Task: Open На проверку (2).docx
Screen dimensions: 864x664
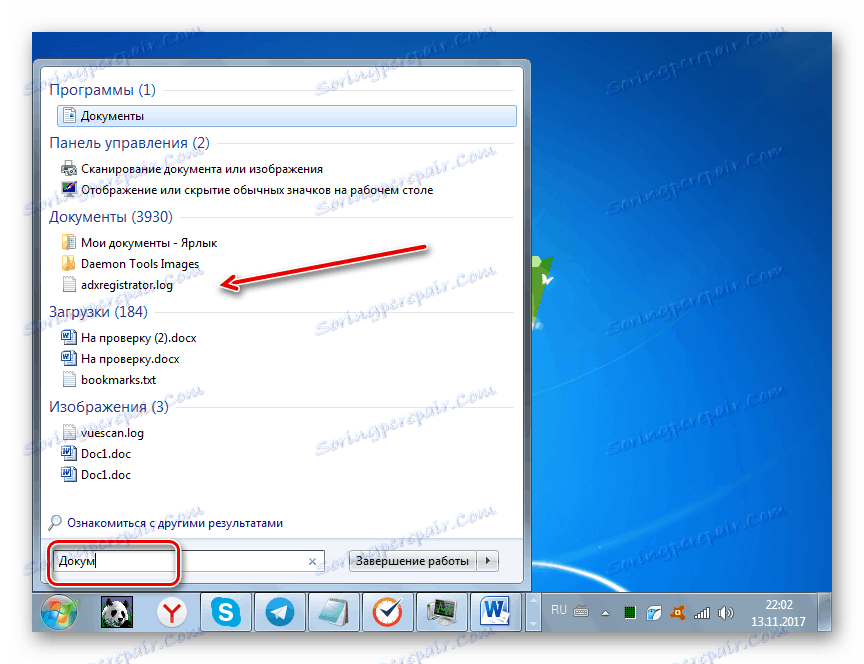Action: (138, 337)
